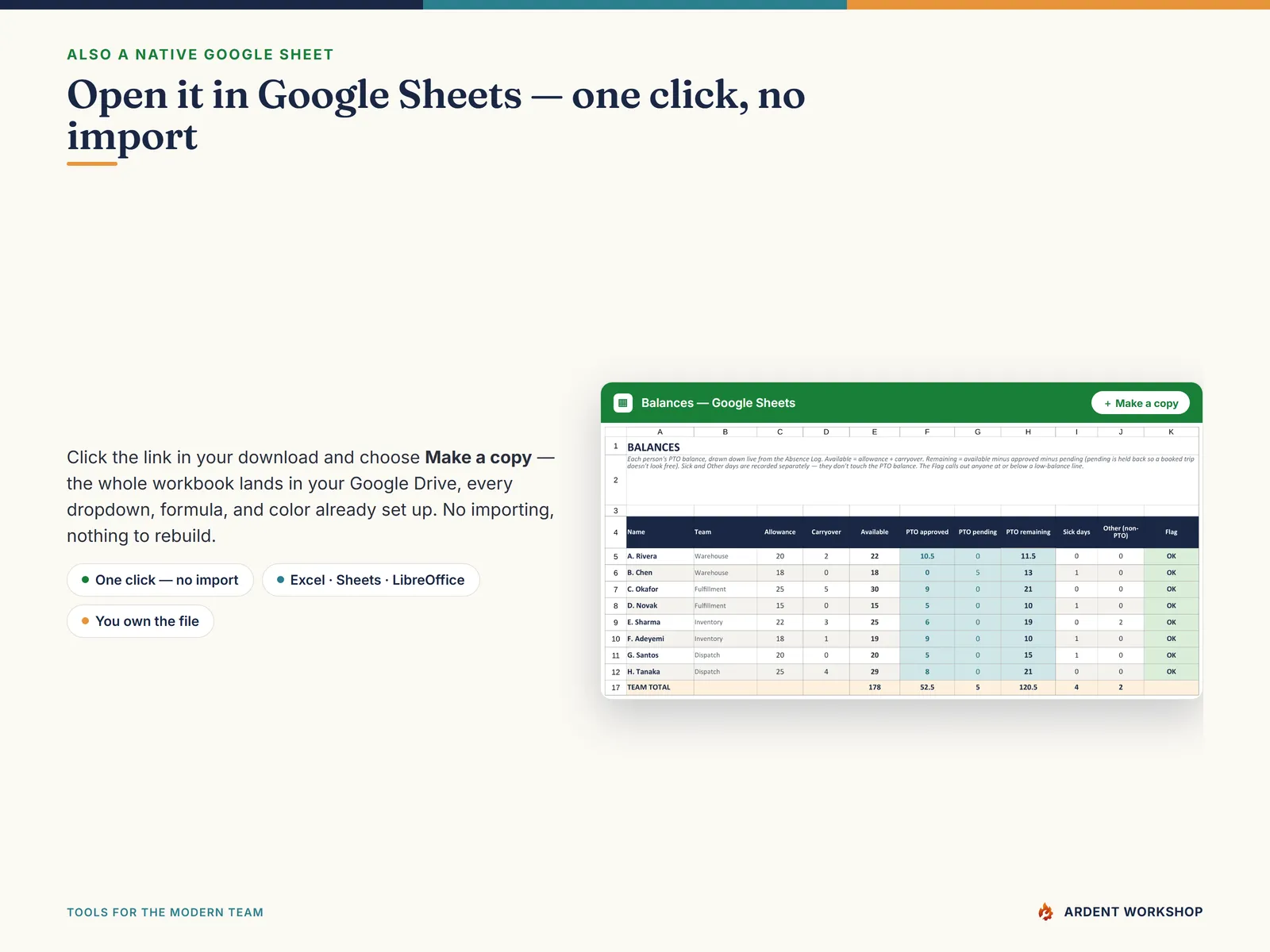Click the Team cell for H. Tanaka
Image resolution: width=1270 pixels, height=952 pixels.
pos(725,672)
